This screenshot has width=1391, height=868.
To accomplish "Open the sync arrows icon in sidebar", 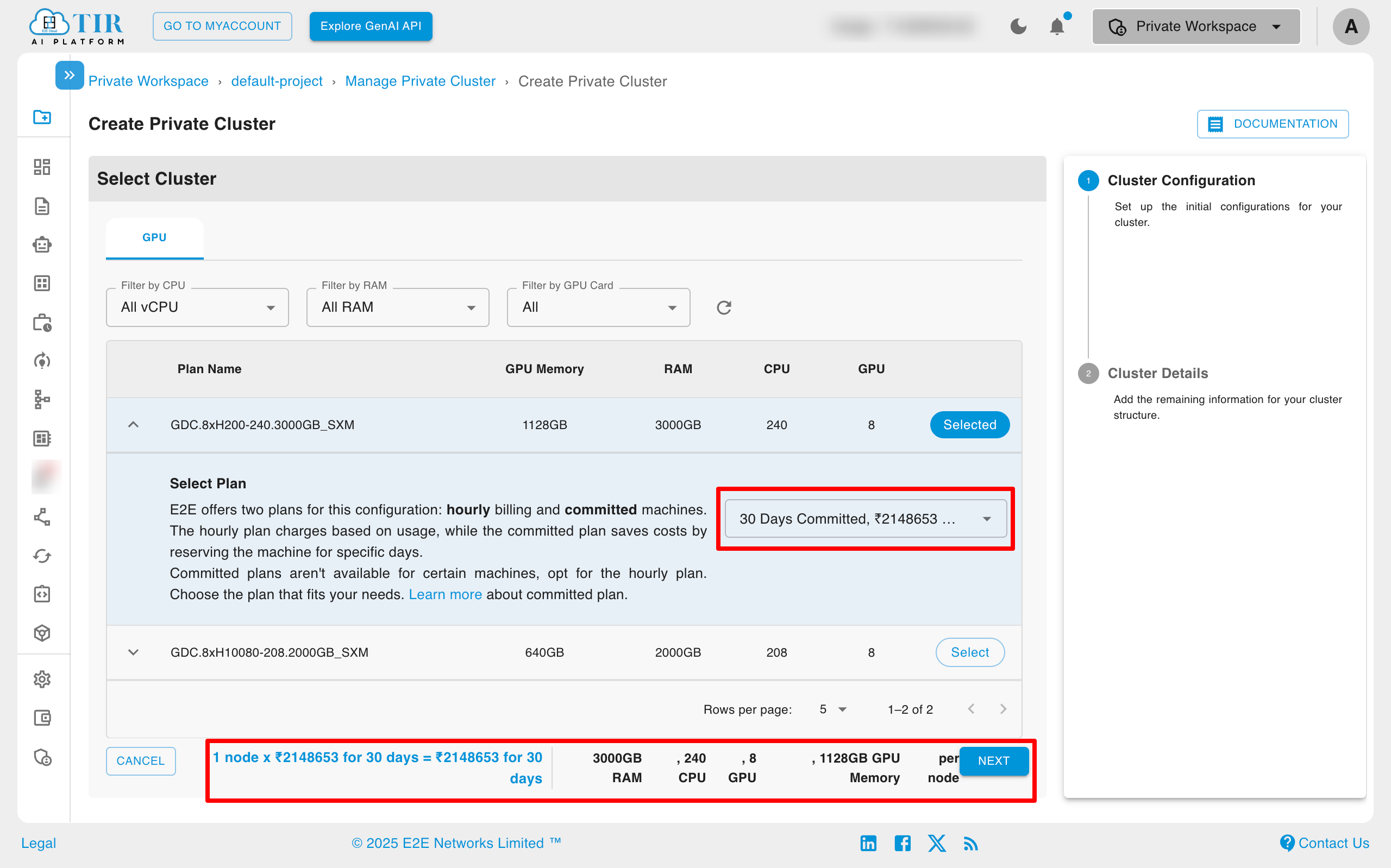I will (x=42, y=556).
